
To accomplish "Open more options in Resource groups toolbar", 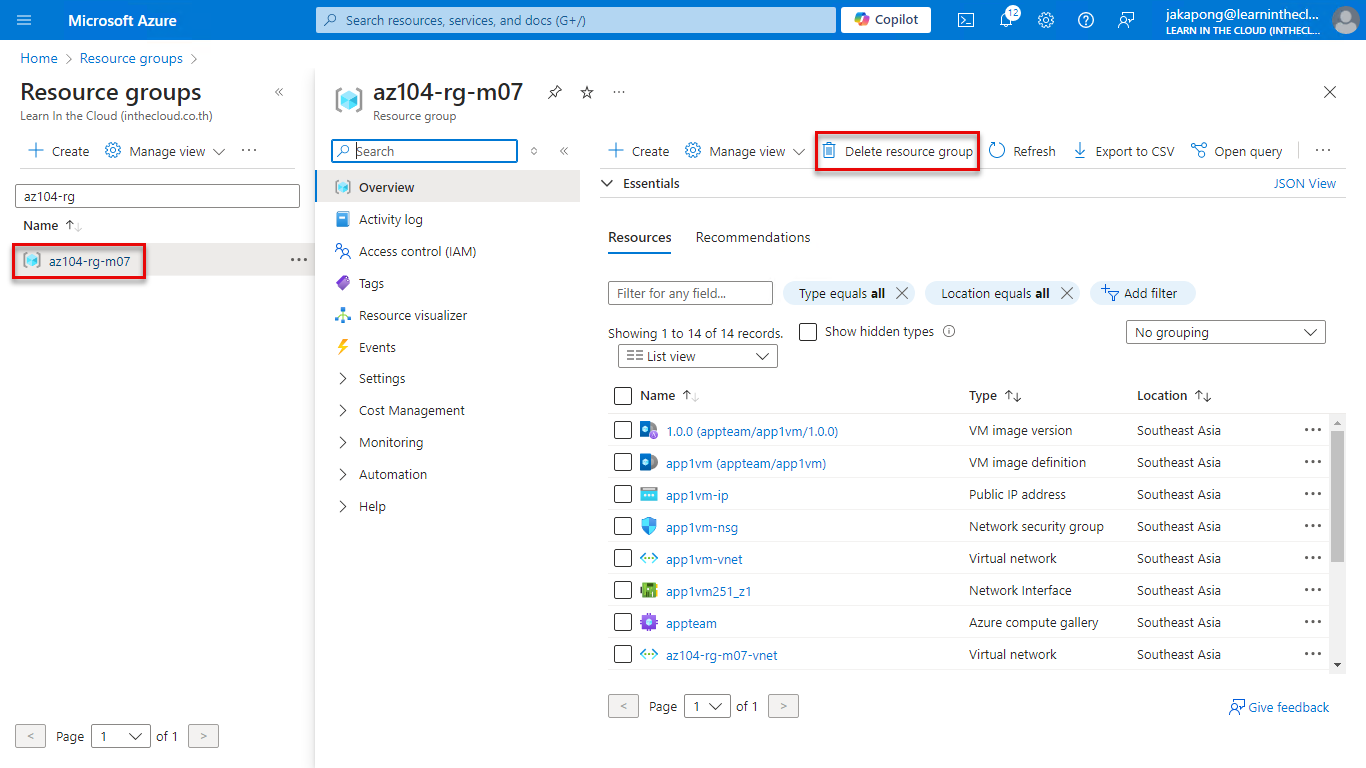I will [249, 151].
